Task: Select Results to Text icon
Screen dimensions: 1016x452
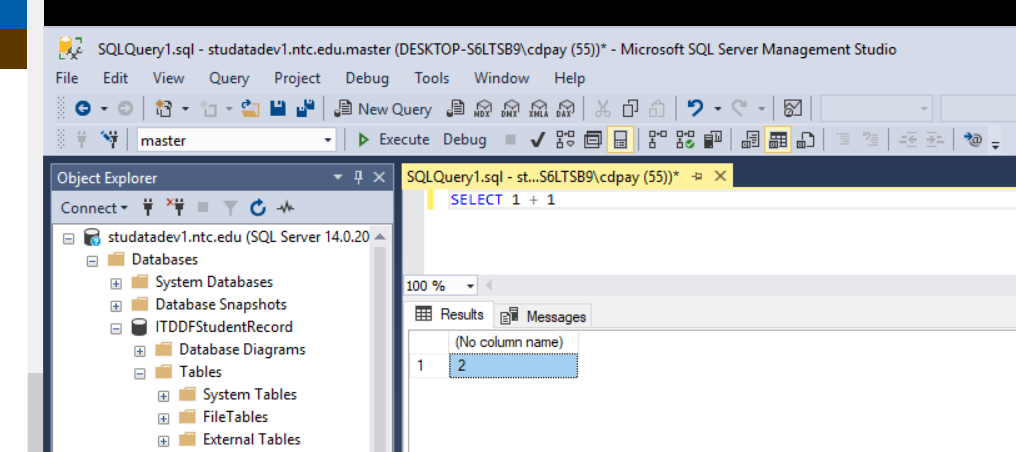Action: click(x=750, y=139)
